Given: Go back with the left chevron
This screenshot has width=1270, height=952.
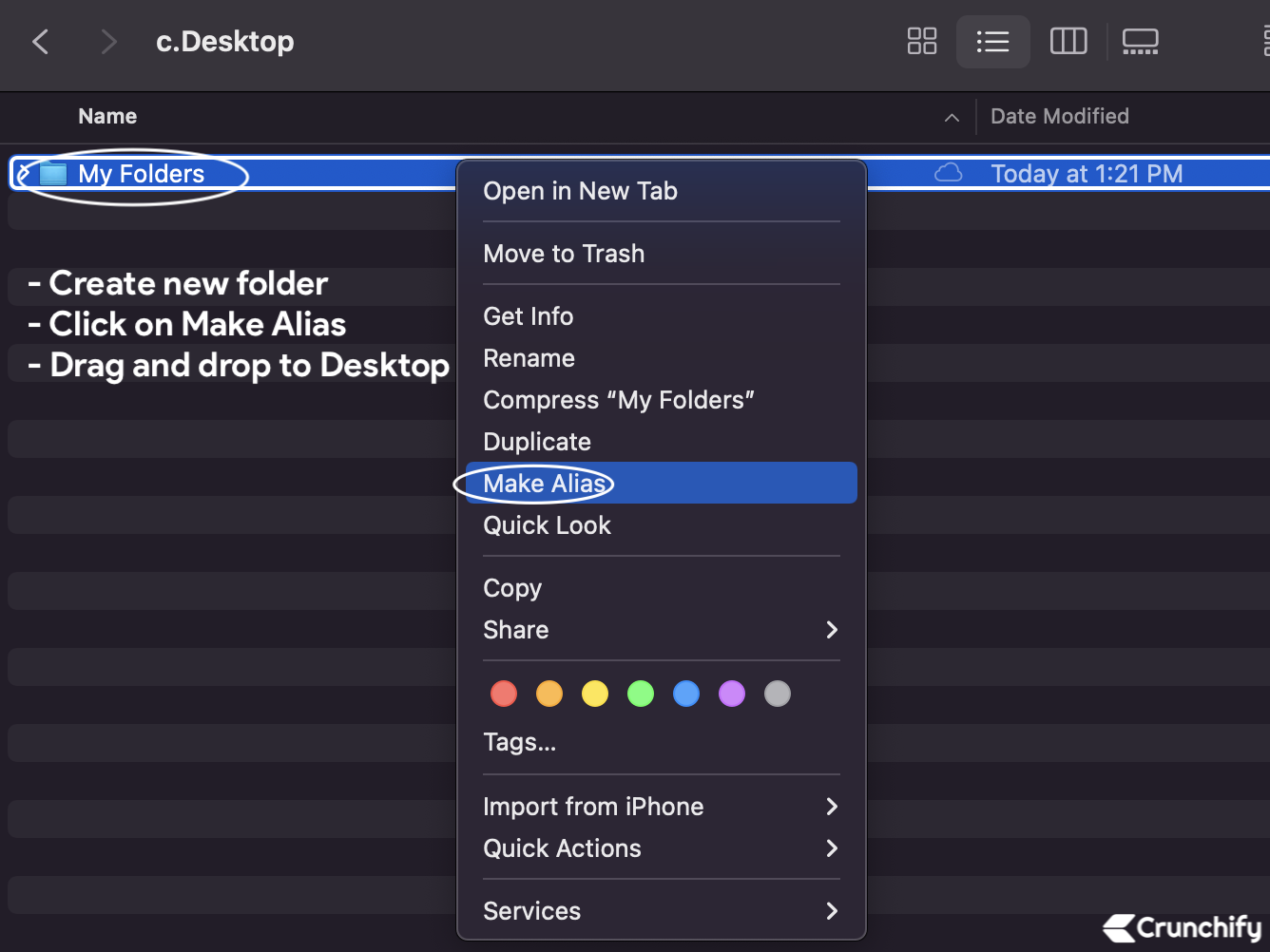Looking at the screenshot, I should click(x=41, y=42).
